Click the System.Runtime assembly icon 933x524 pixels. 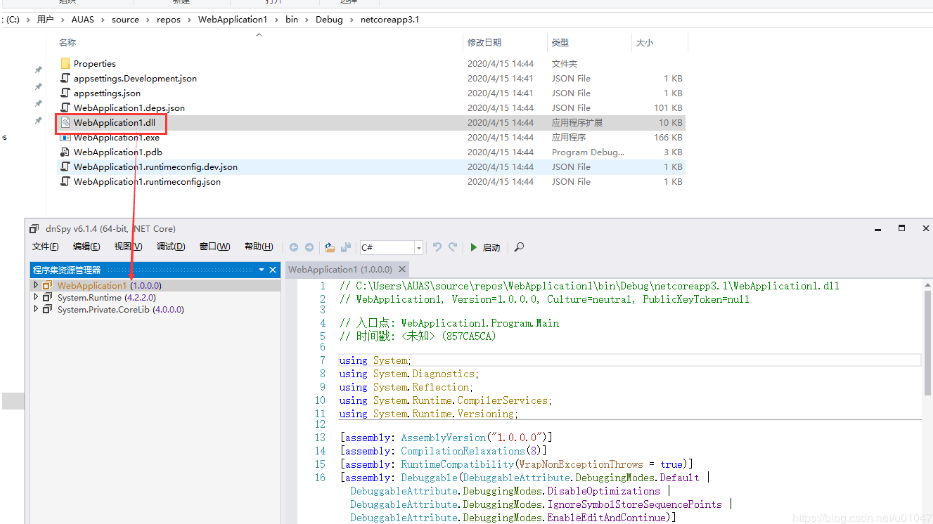[47, 297]
